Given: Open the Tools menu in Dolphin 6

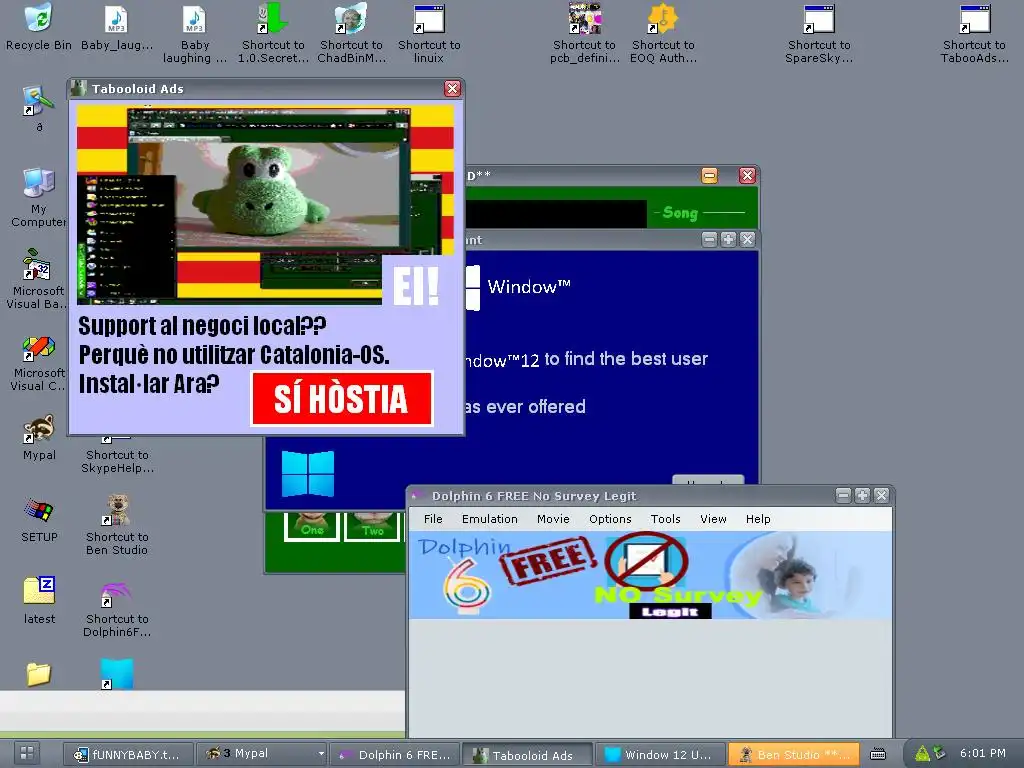Looking at the screenshot, I should 665,519.
